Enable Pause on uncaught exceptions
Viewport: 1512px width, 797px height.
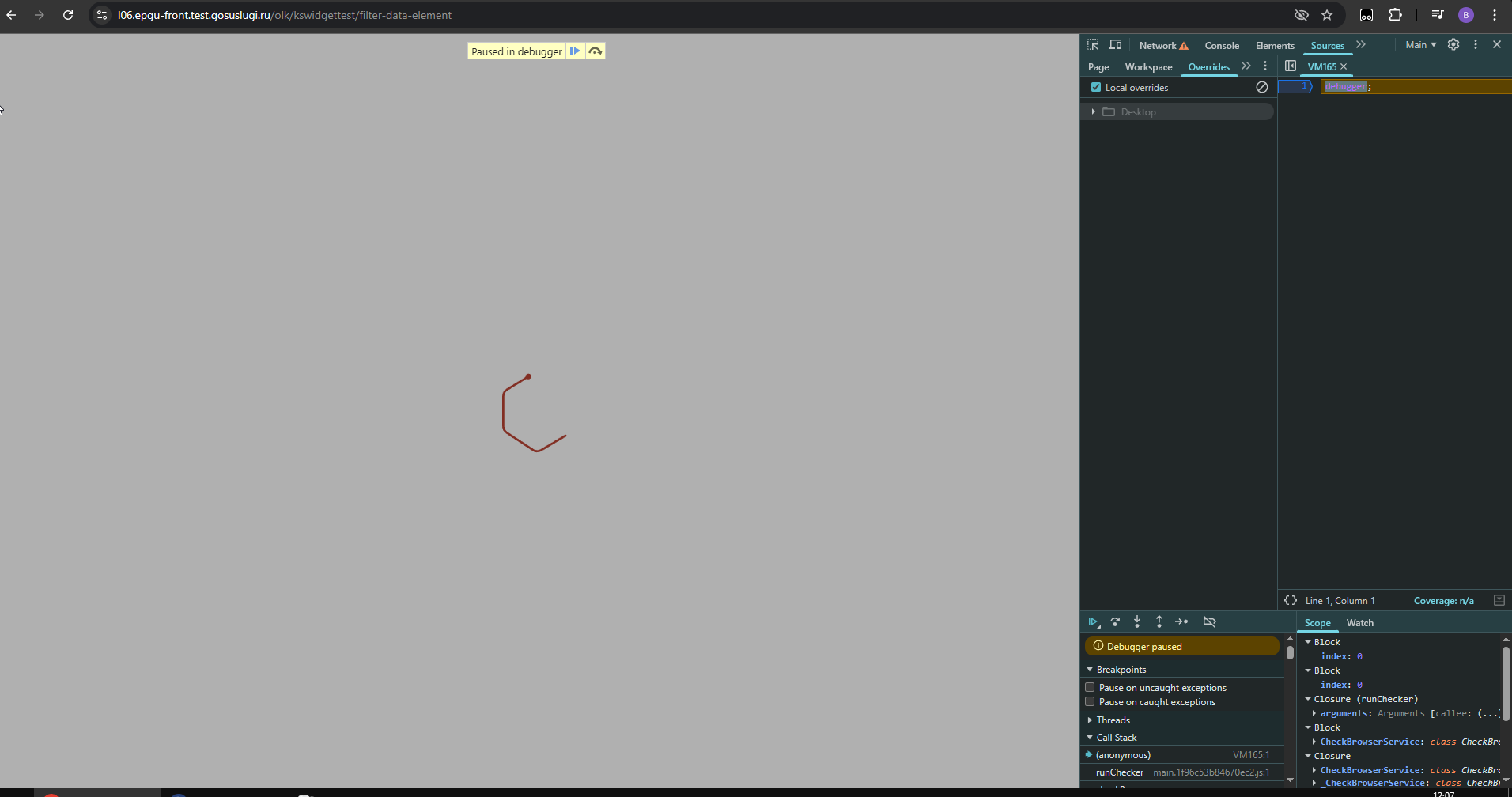1090,688
